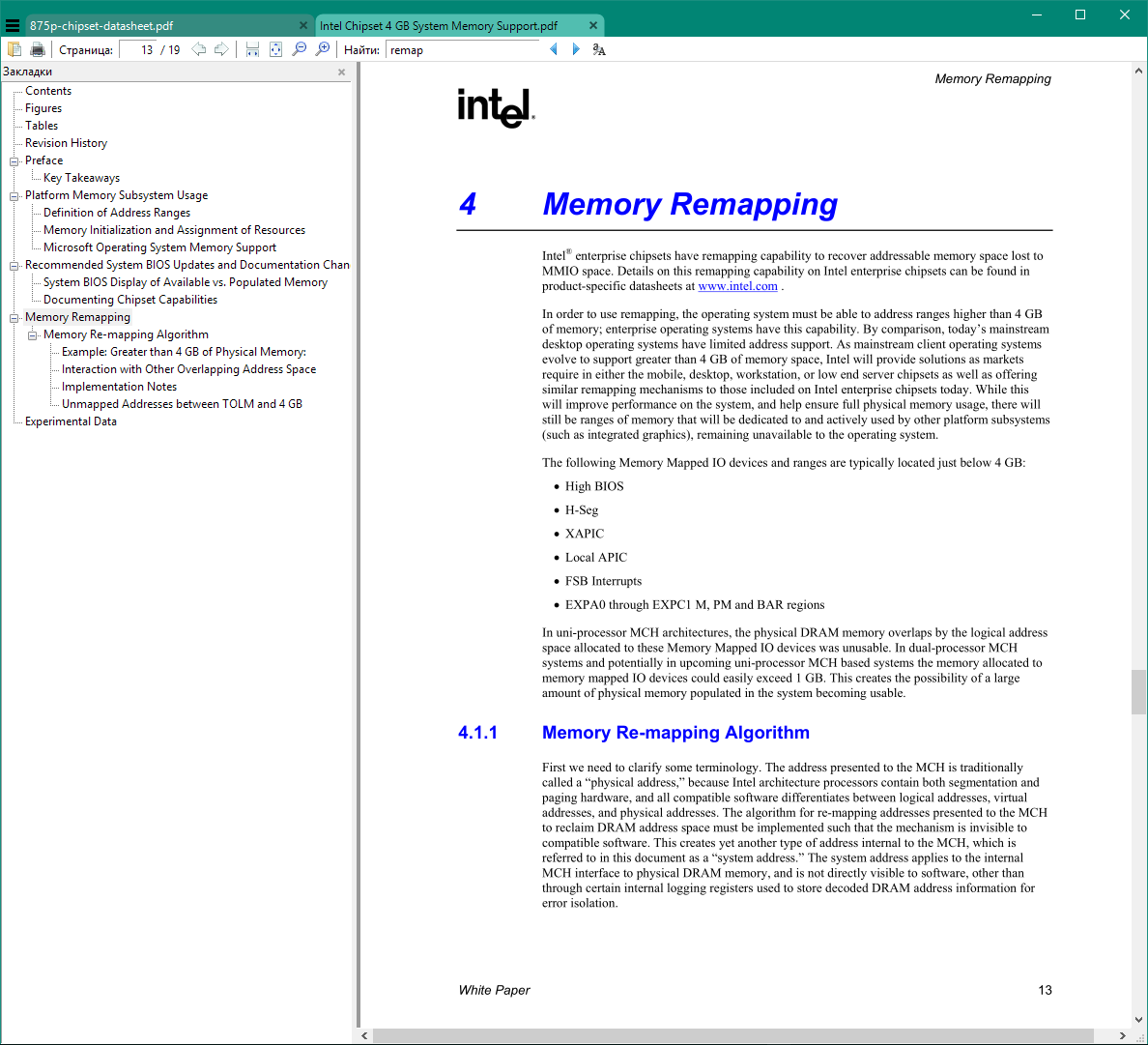Collapse Recommended System BIOS Updates node
This screenshot has width=1148, height=1045.
14,266
